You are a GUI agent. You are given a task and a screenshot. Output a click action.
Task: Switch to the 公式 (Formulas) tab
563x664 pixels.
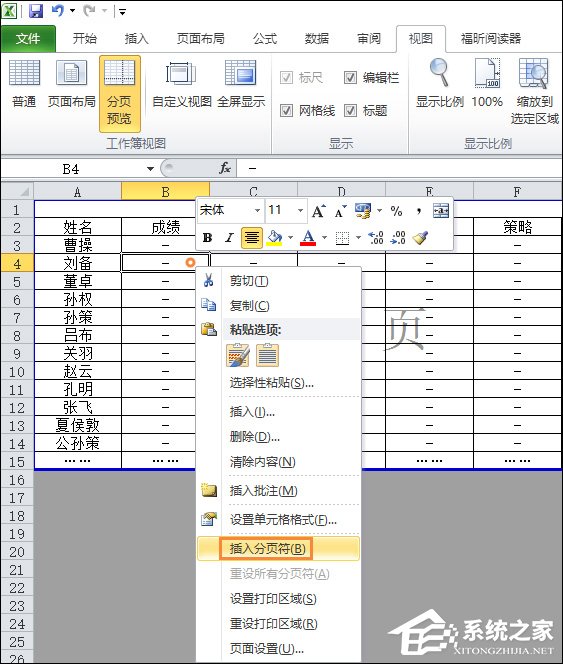(265, 39)
